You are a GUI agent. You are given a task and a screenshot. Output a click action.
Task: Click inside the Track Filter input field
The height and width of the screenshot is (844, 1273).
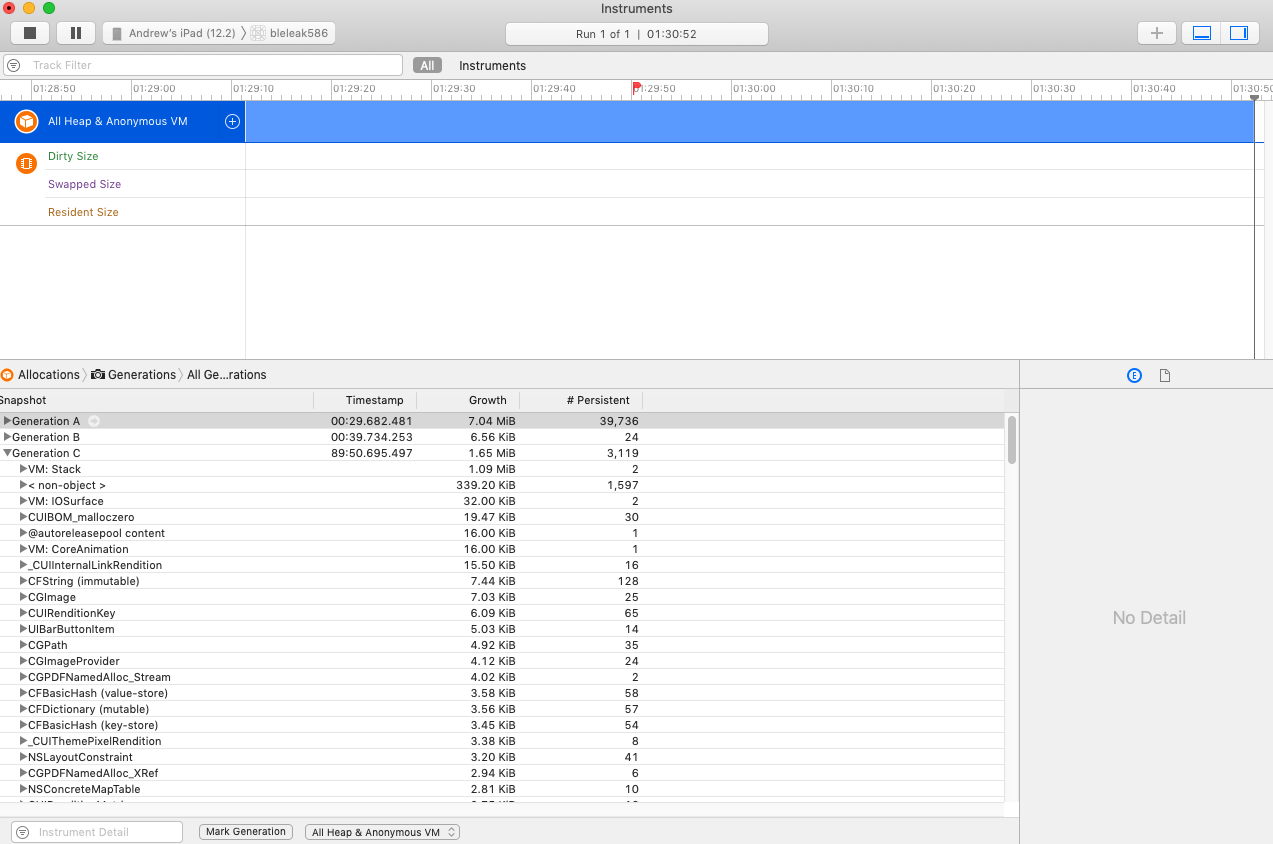[200, 64]
